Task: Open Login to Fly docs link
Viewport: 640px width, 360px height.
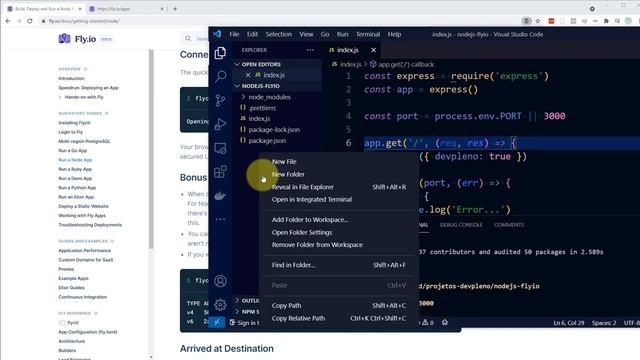Action: click(71, 132)
